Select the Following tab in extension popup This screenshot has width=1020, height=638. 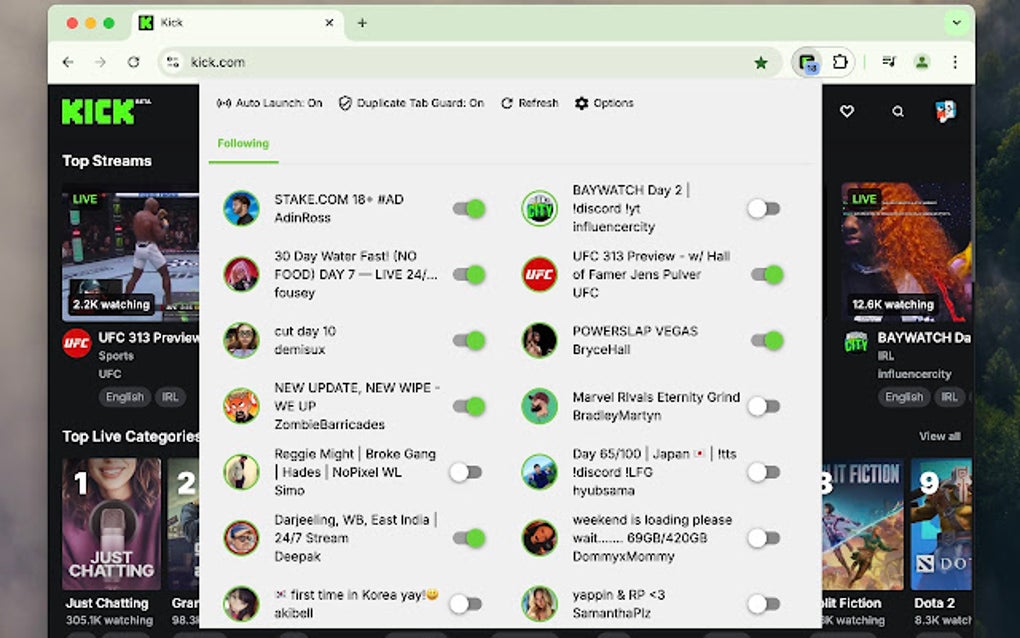242,143
